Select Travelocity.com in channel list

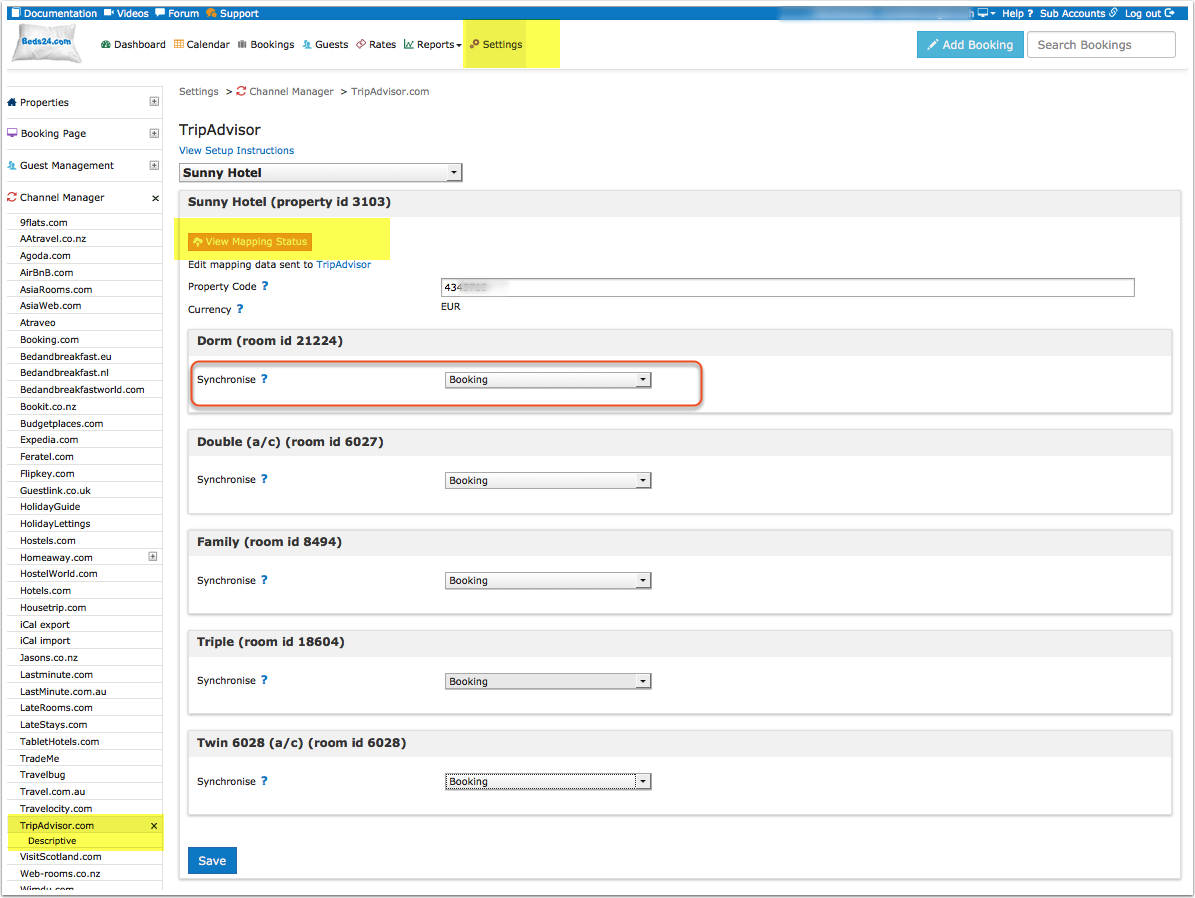coord(56,809)
